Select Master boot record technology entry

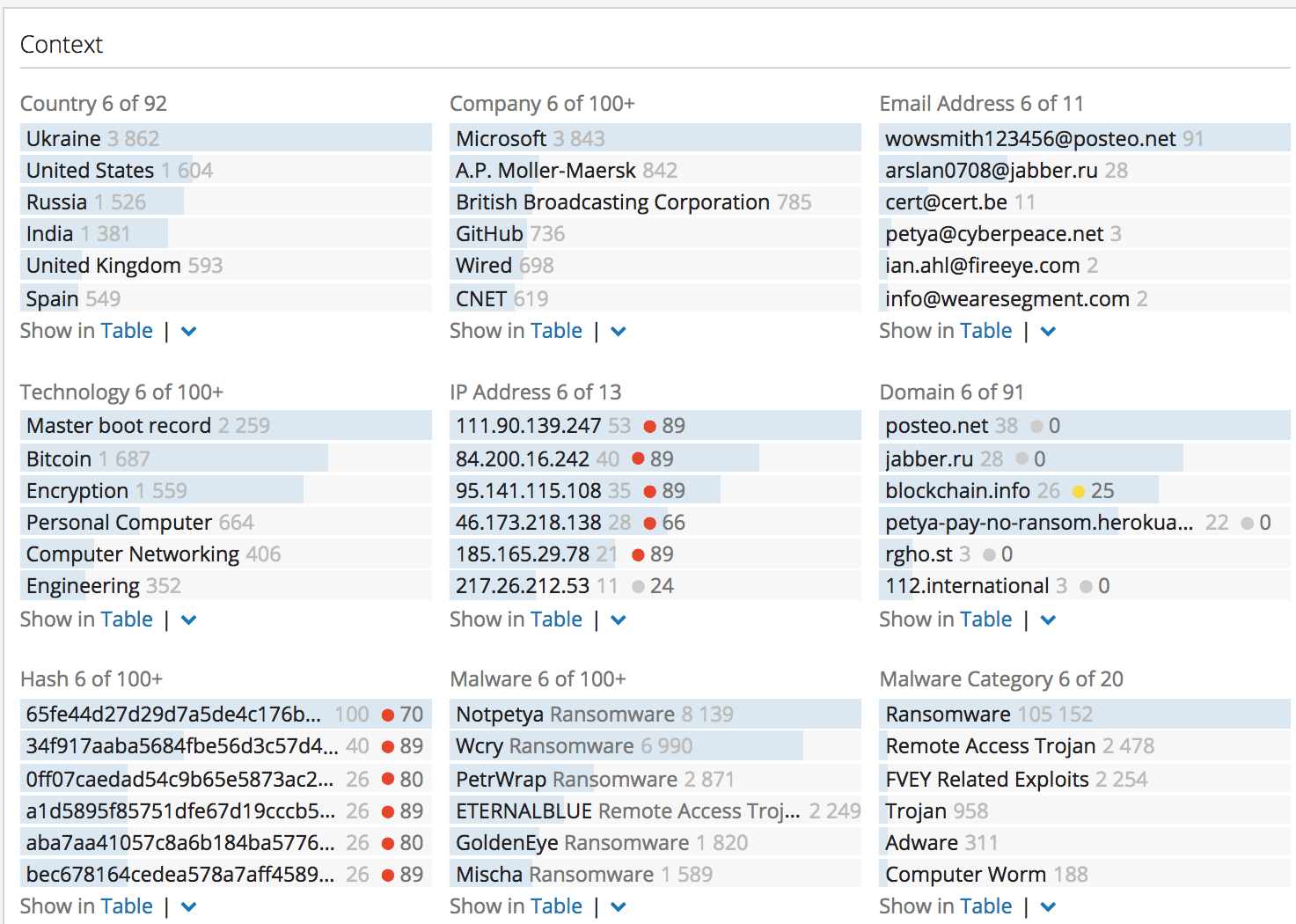pyautogui.click(x=226, y=425)
